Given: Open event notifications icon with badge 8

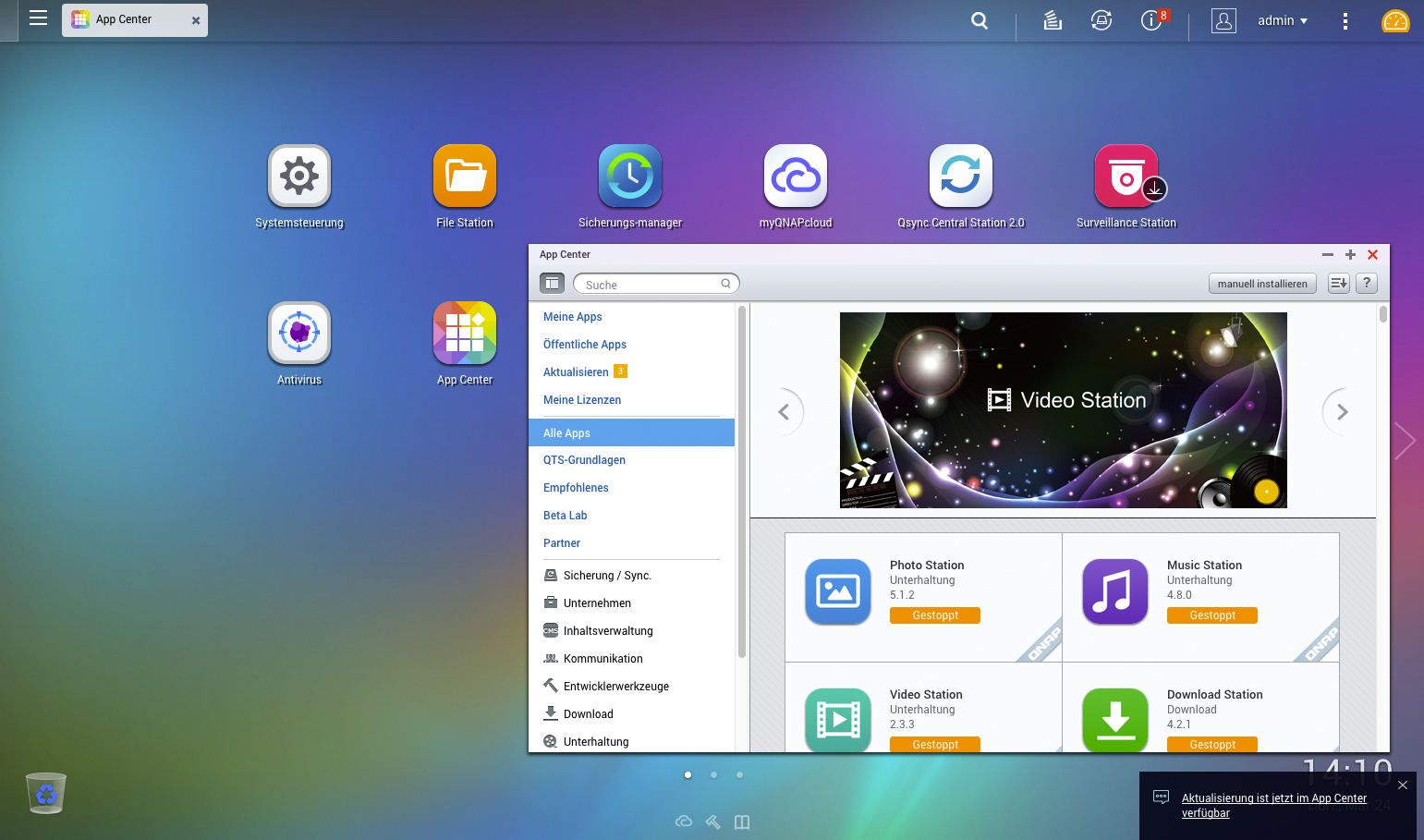Looking at the screenshot, I should pyautogui.click(x=1153, y=19).
